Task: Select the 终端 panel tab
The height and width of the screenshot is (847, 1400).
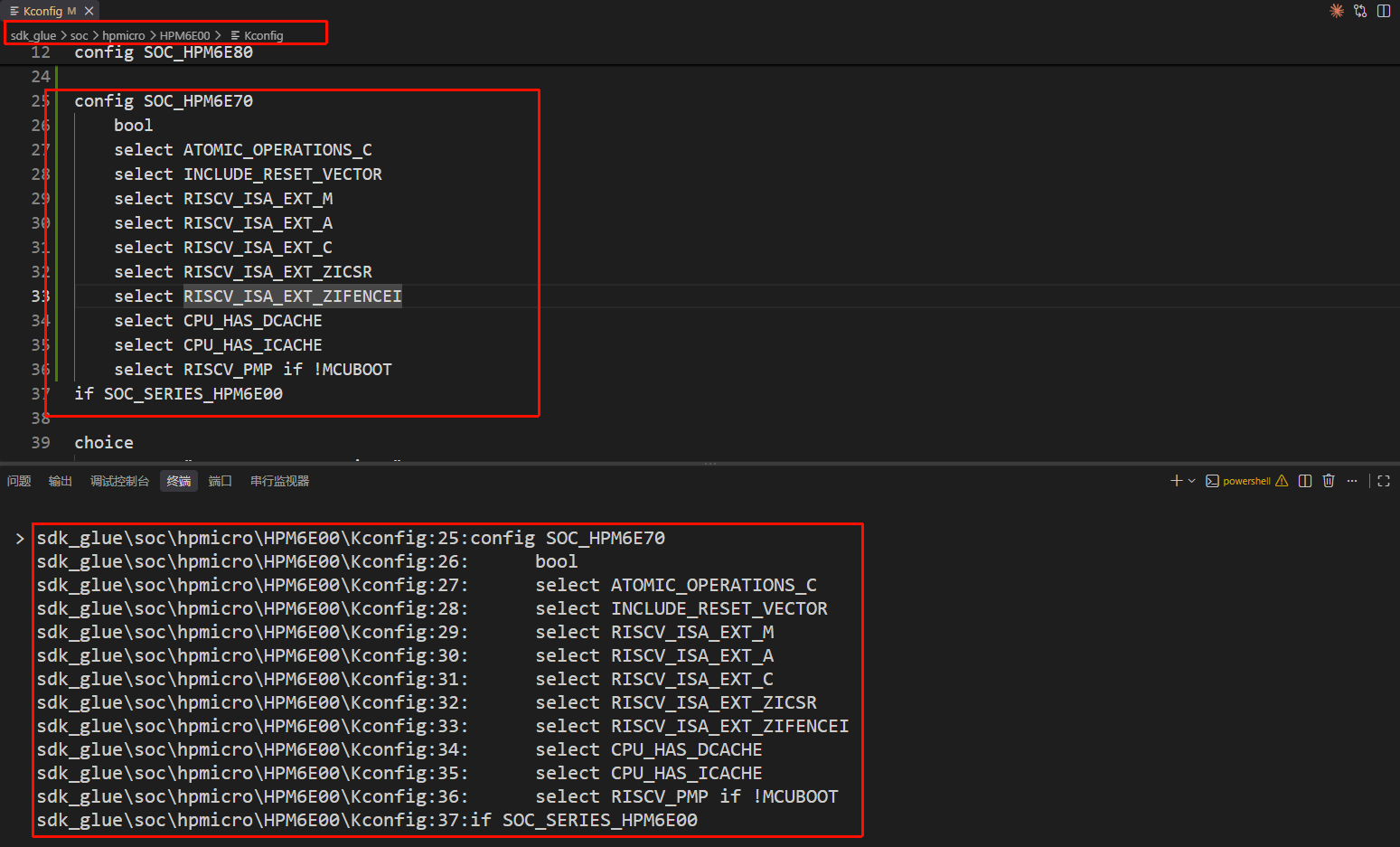Action: tap(179, 481)
